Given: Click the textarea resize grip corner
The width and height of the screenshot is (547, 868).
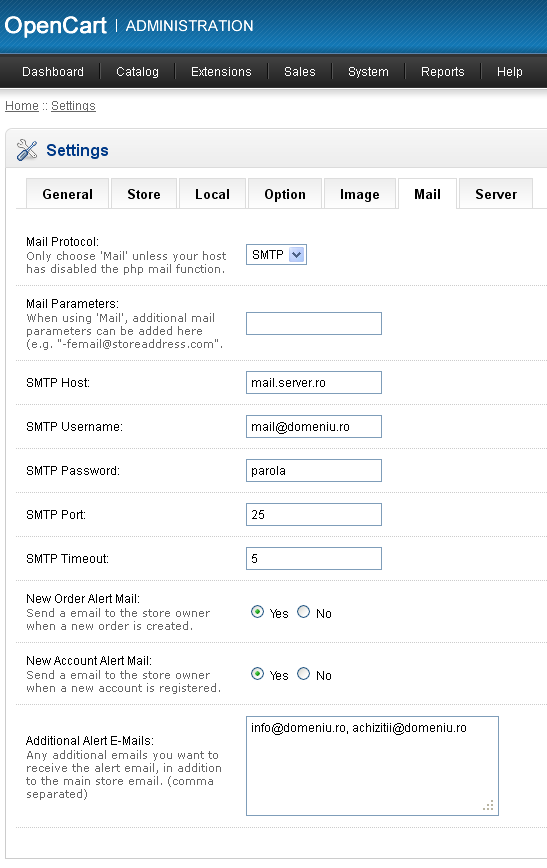Looking at the screenshot, I should coord(488,805).
